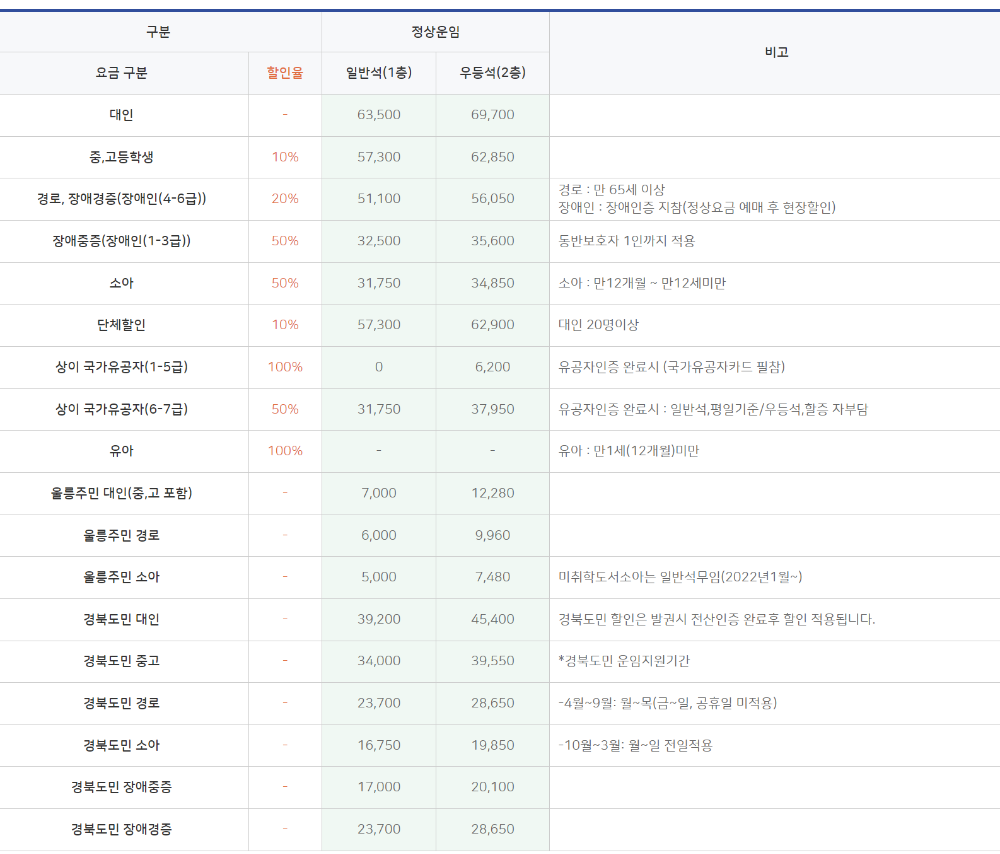Select the 정상운임 column header
Image resolution: width=1000 pixels, height=854 pixels.
pyautogui.click(x=434, y=31)
